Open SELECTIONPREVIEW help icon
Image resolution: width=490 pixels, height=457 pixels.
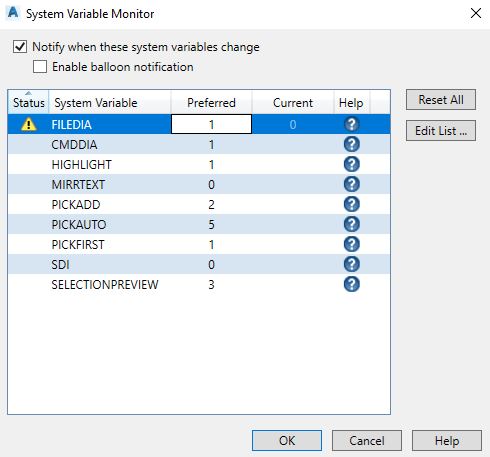click(x=352, y=284)
